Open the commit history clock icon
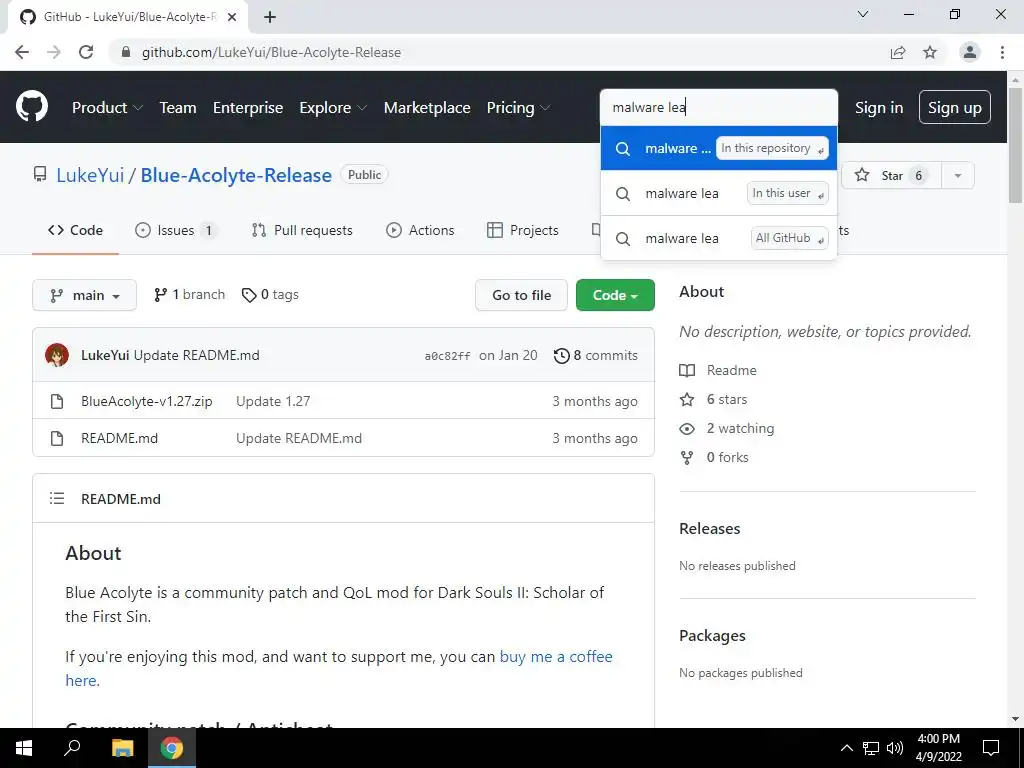The height and width of the screenshot is (768, 1024). (x=561, y=355)
